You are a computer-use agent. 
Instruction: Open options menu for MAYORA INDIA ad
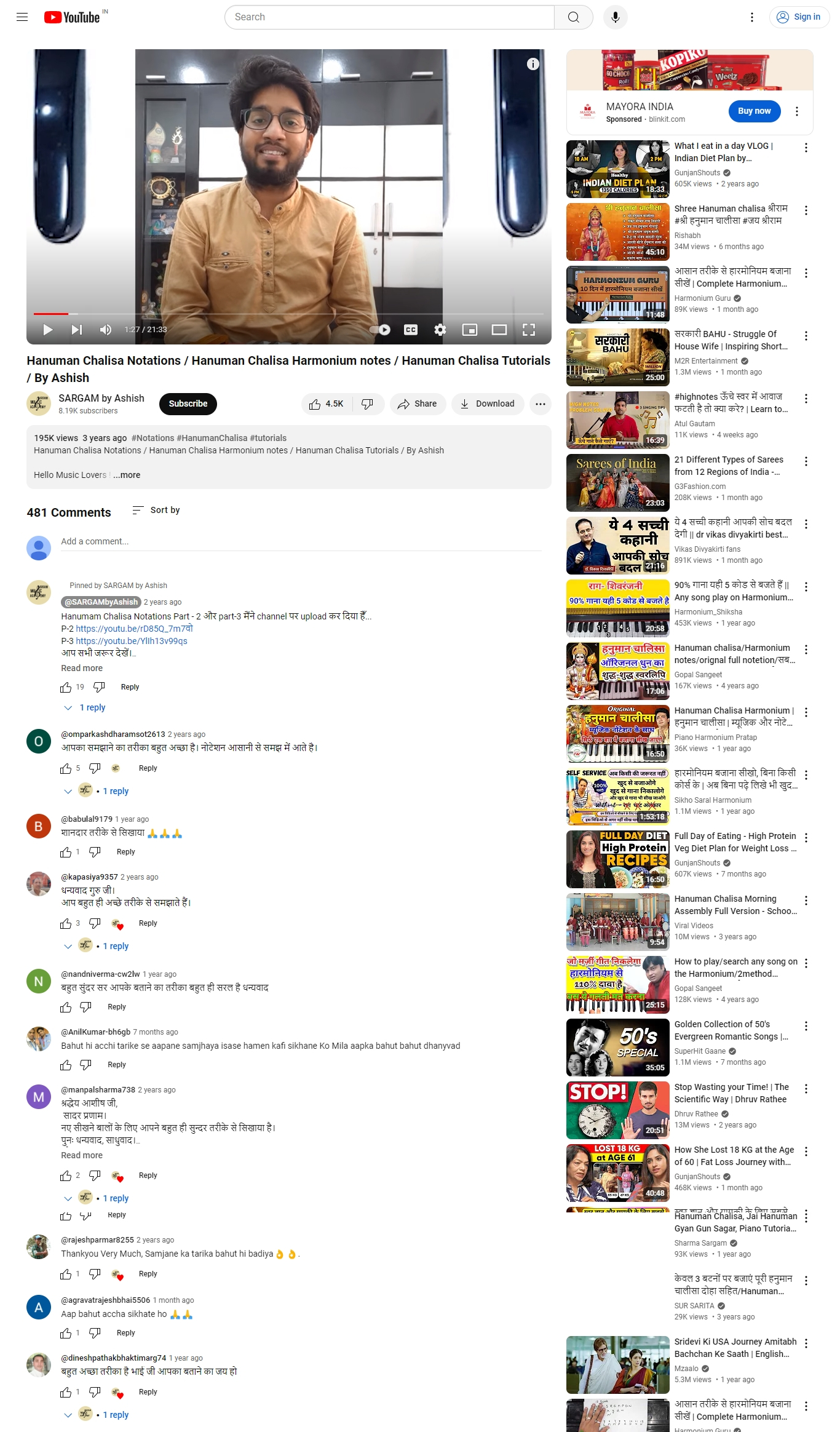coord(797,111)
